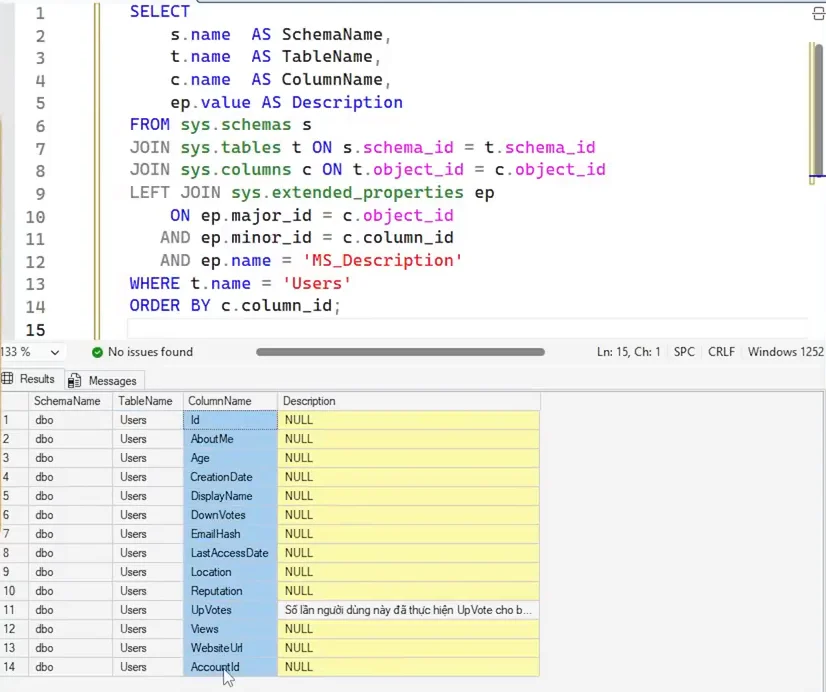Click the NULL description in the AccountId row
Image resolution: width=826 pixels, height=692 pixels.
tap(408, 667)
